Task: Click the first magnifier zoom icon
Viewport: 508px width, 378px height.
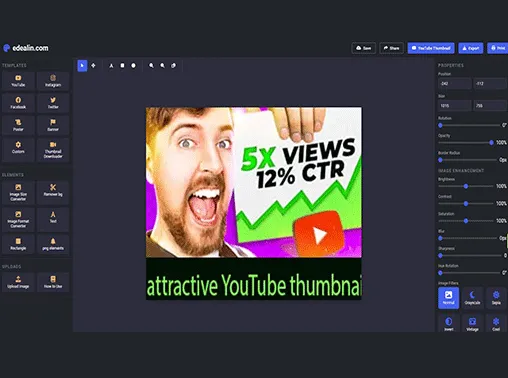Action: 151,66
